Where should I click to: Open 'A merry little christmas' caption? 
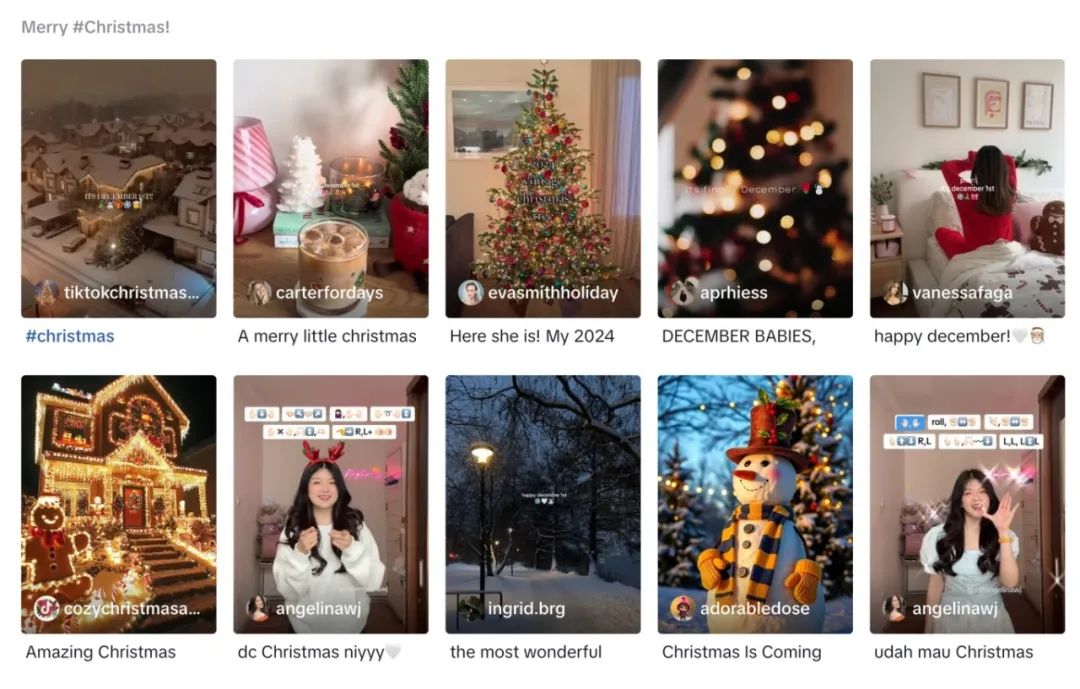pos(327,336)
